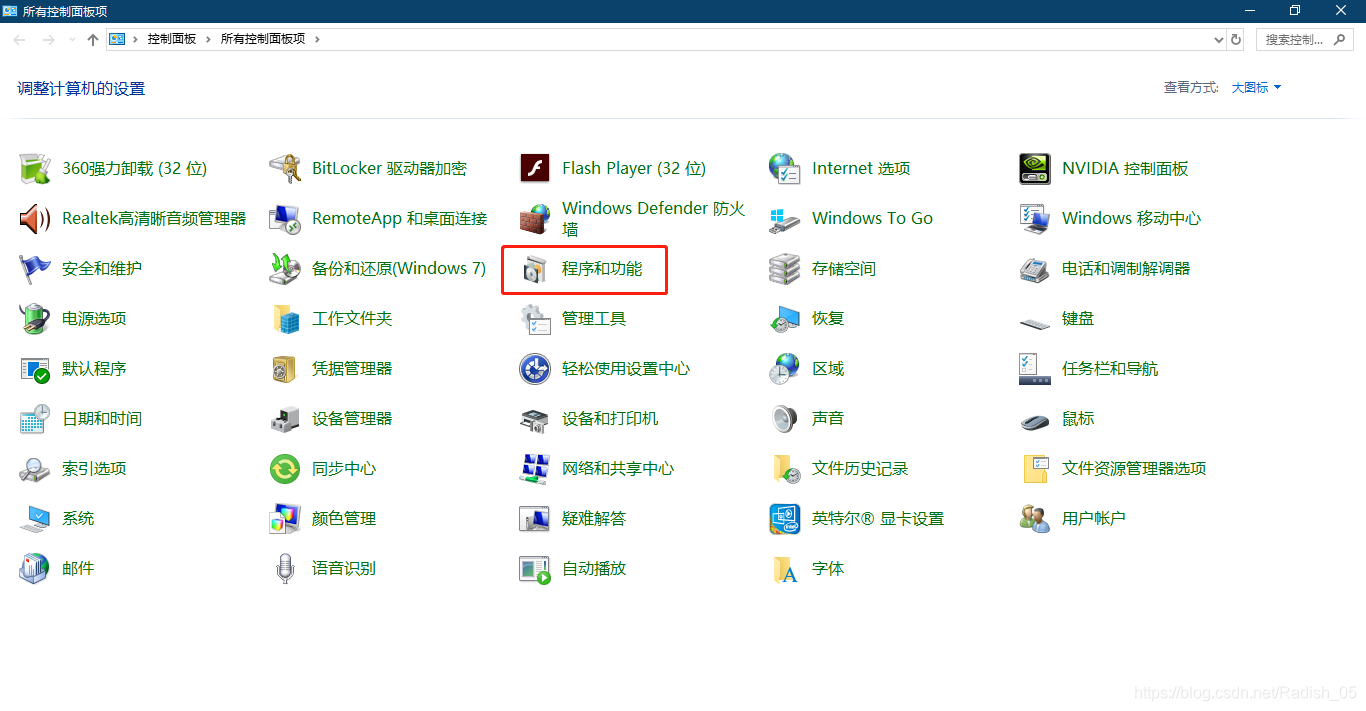Open the 邮件 mail icon
Image resolution: width=1366 pixels, height=711 pixels.
(35, 569)
